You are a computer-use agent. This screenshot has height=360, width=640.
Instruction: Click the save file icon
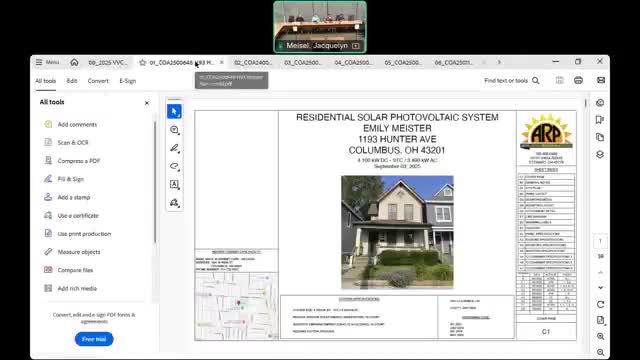coord(560,80)
